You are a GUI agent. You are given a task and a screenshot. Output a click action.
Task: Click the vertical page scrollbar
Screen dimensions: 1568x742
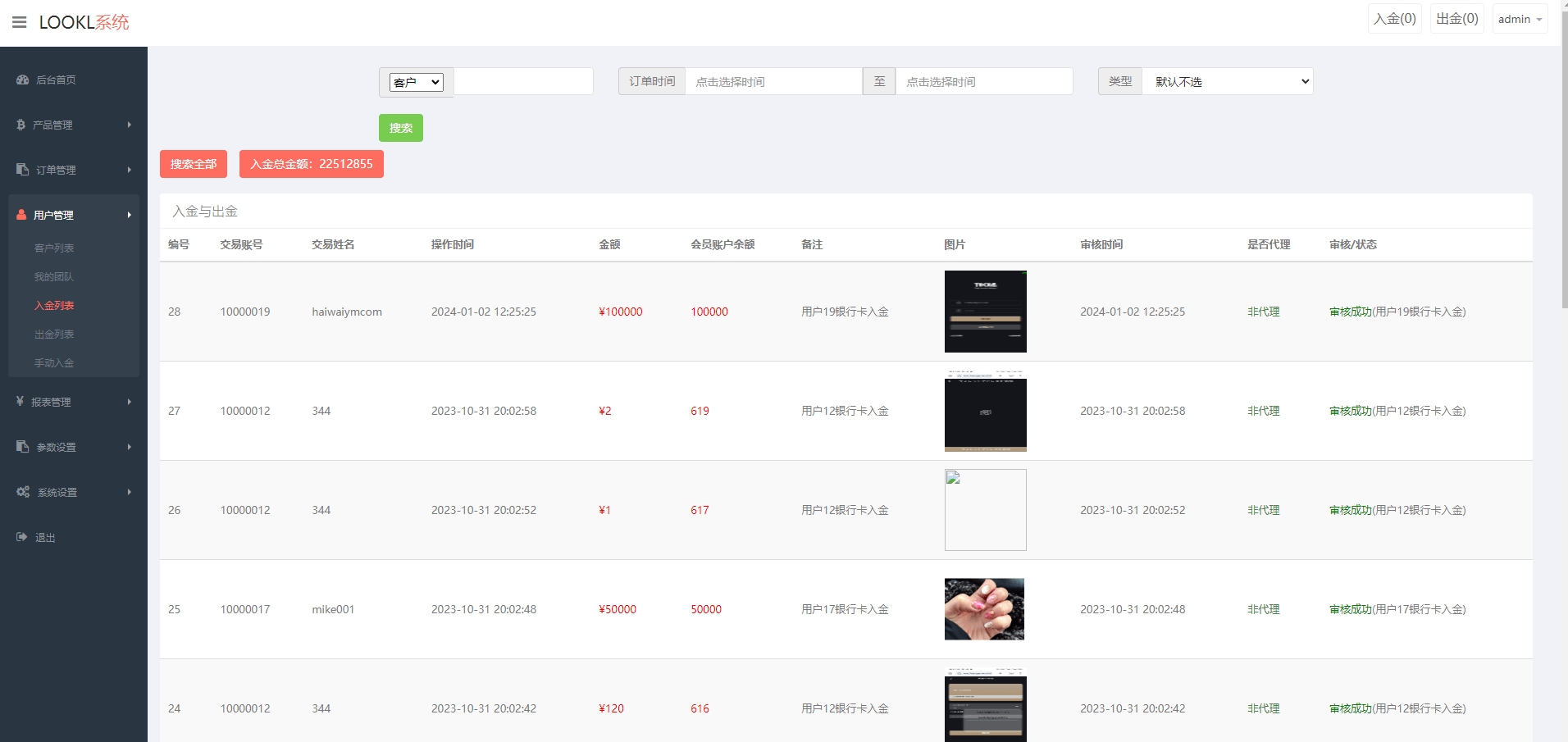(x=1564, y=164)
